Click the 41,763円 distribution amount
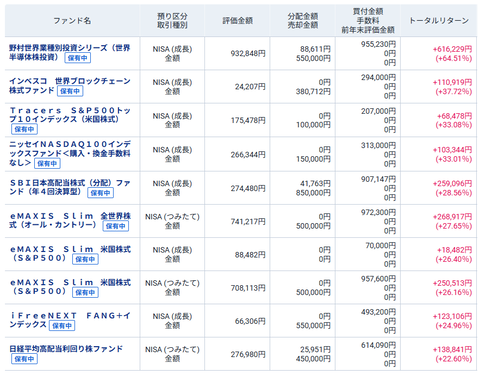The image size is (480, 375). coord(315,183)
